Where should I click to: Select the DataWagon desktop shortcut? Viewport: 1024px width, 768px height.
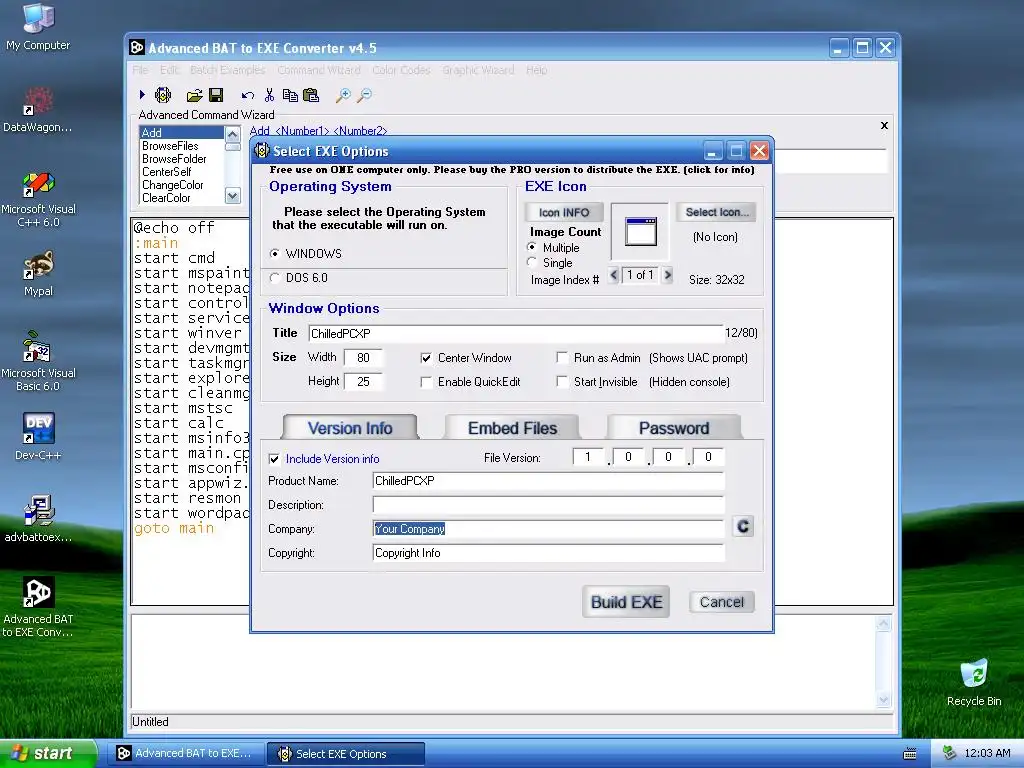38,110
